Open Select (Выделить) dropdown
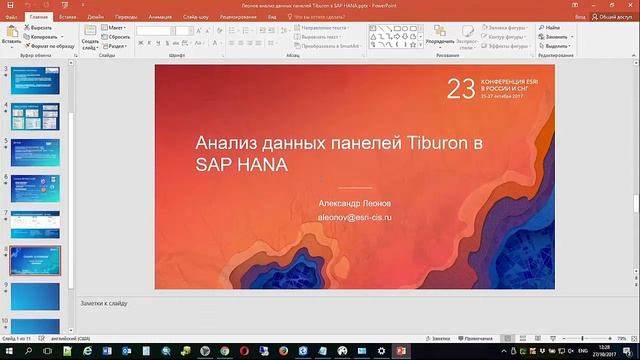 pyautogui.click(x=555, y=46)
